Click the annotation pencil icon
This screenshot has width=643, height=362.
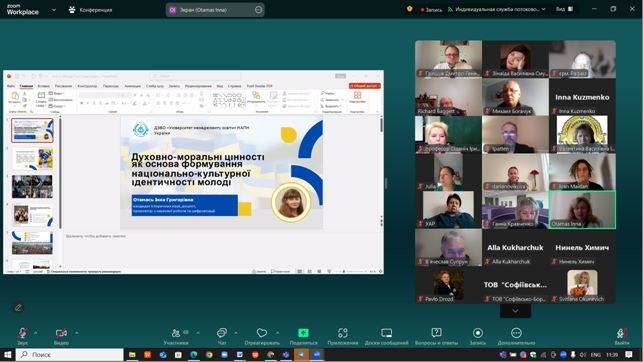coord(18,307)
